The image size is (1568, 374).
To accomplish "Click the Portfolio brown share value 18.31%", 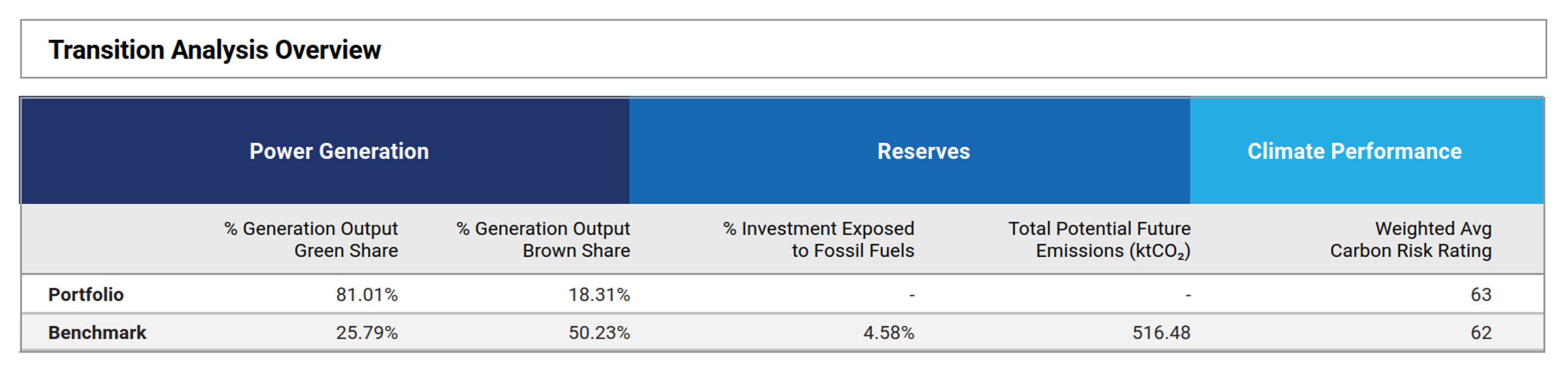I will pyautogui.click(x=599, y=295).
